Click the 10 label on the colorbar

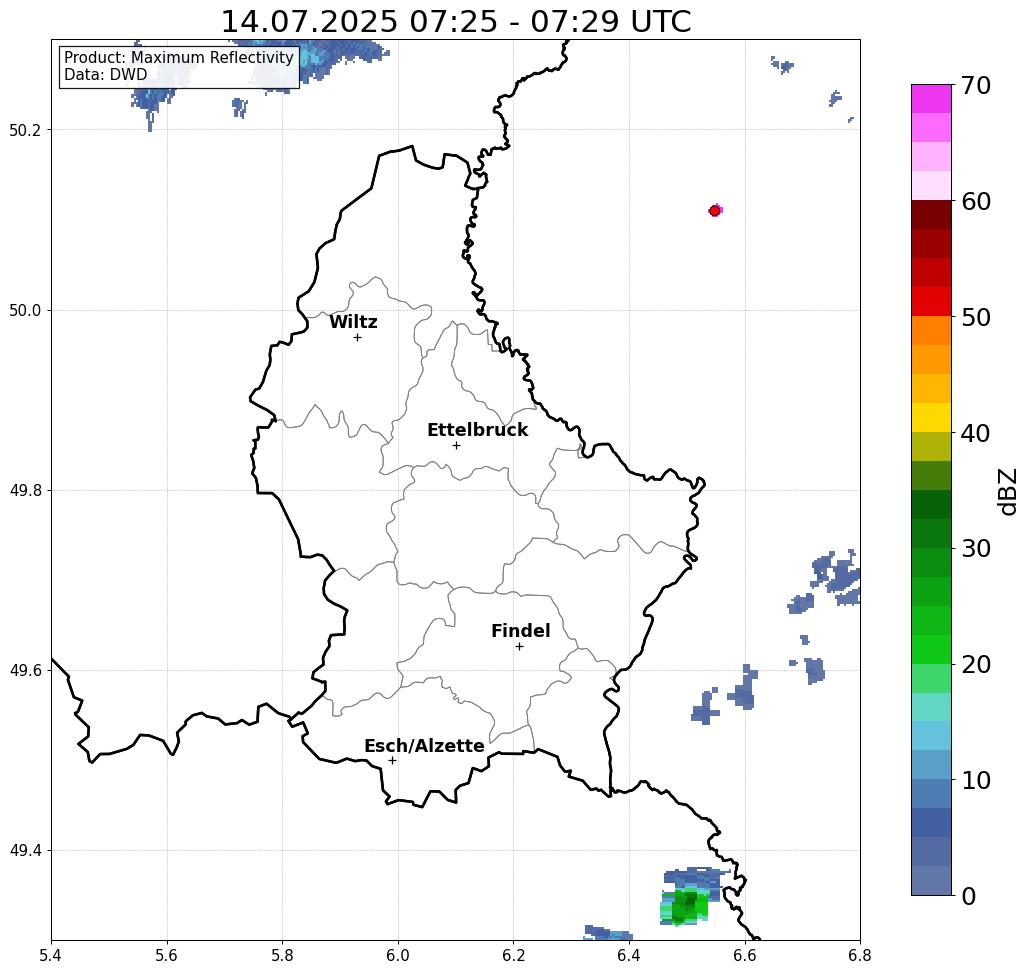[x=976, y=780]
